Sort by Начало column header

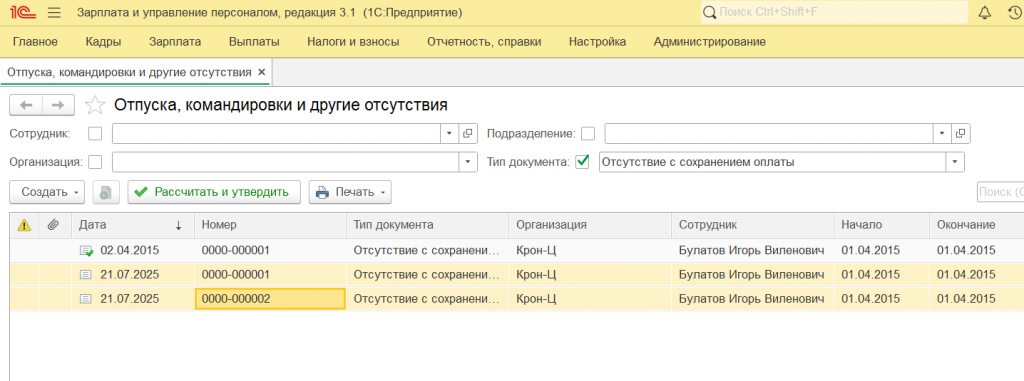(x=881, y=225)
